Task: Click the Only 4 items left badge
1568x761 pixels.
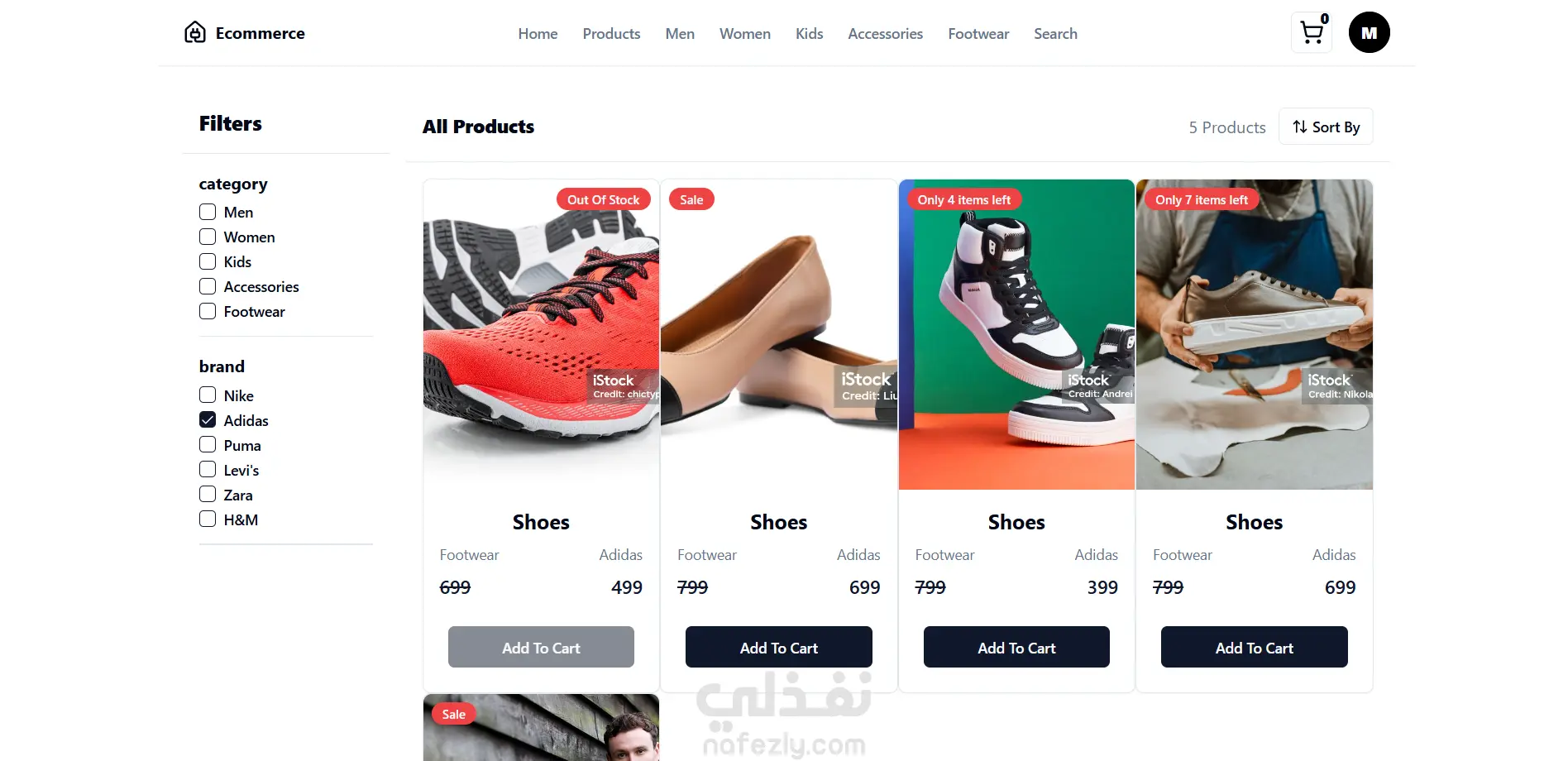Action: pos(964,199)
